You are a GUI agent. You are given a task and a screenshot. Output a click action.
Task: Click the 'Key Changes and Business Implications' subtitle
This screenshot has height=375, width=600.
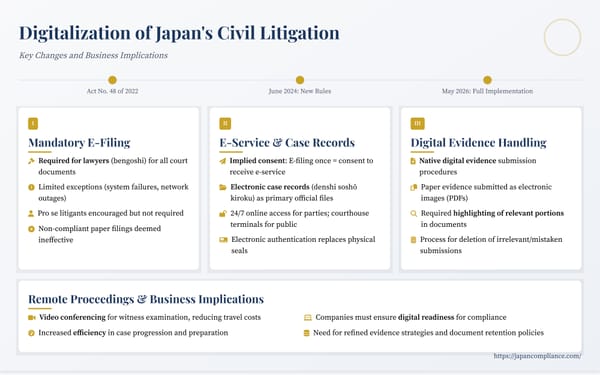click(93, 55)
